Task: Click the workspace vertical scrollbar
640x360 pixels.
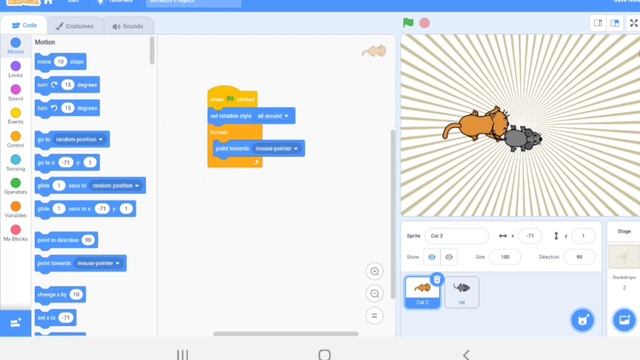Action: (x=393, y=214)
